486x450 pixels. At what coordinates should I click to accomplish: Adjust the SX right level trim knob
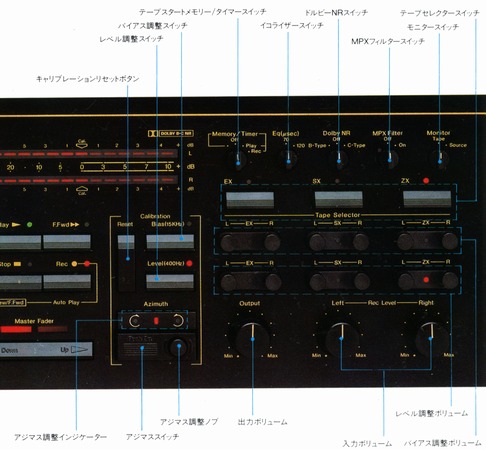(x=362, y=281)
